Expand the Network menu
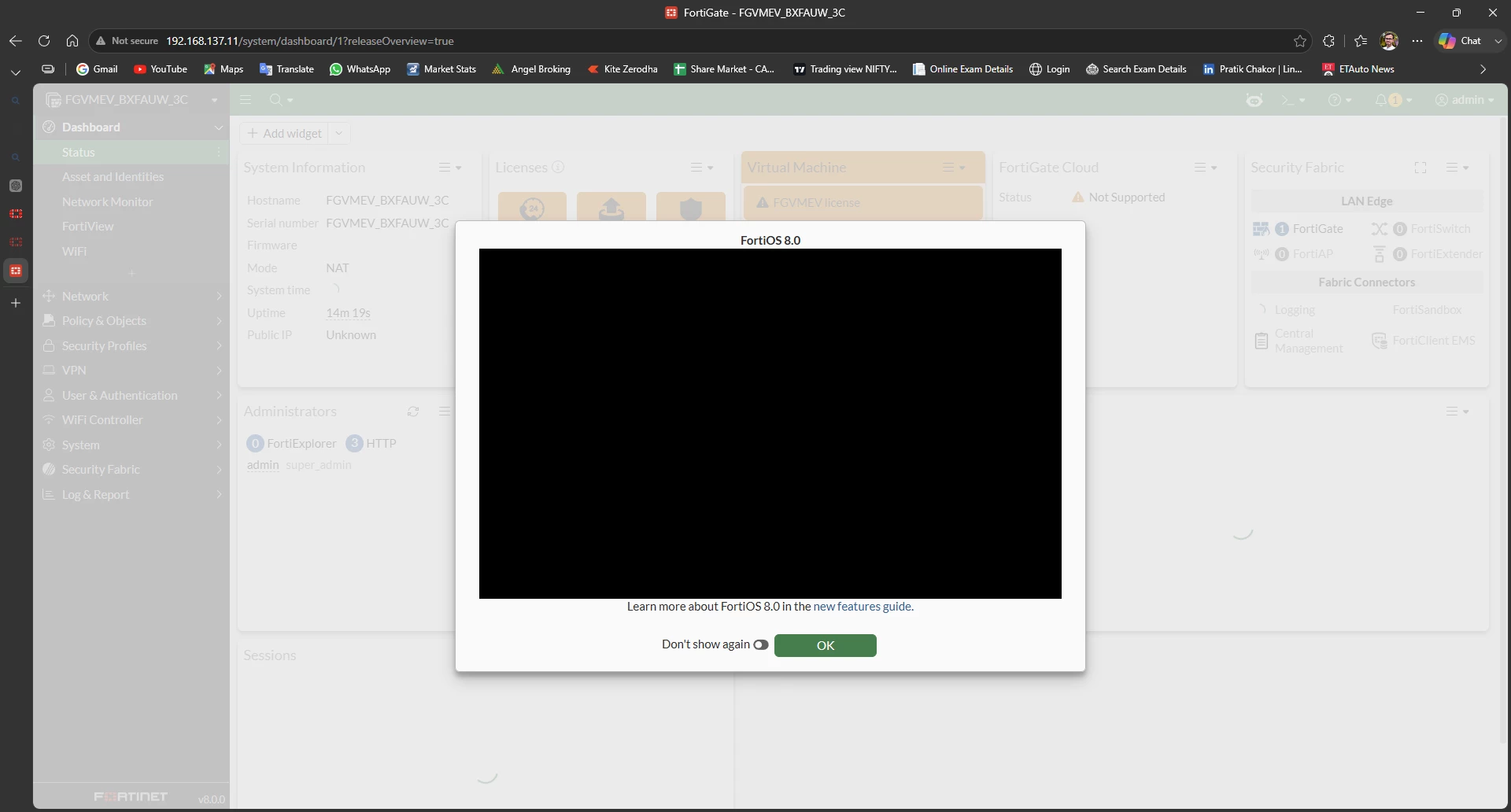The width and height of the screenshot is (1511, 812). [131, 297]
